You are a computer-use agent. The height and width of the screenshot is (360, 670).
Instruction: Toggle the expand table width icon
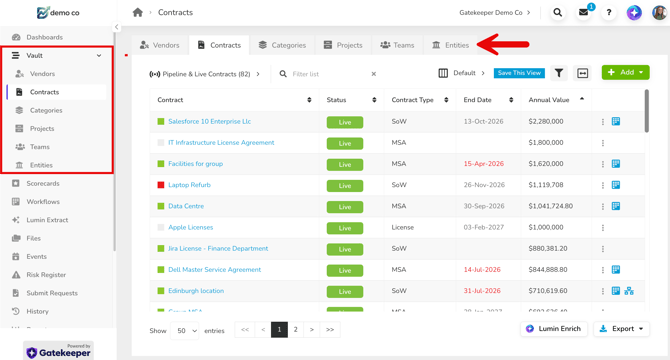click(x=582, y=73)
